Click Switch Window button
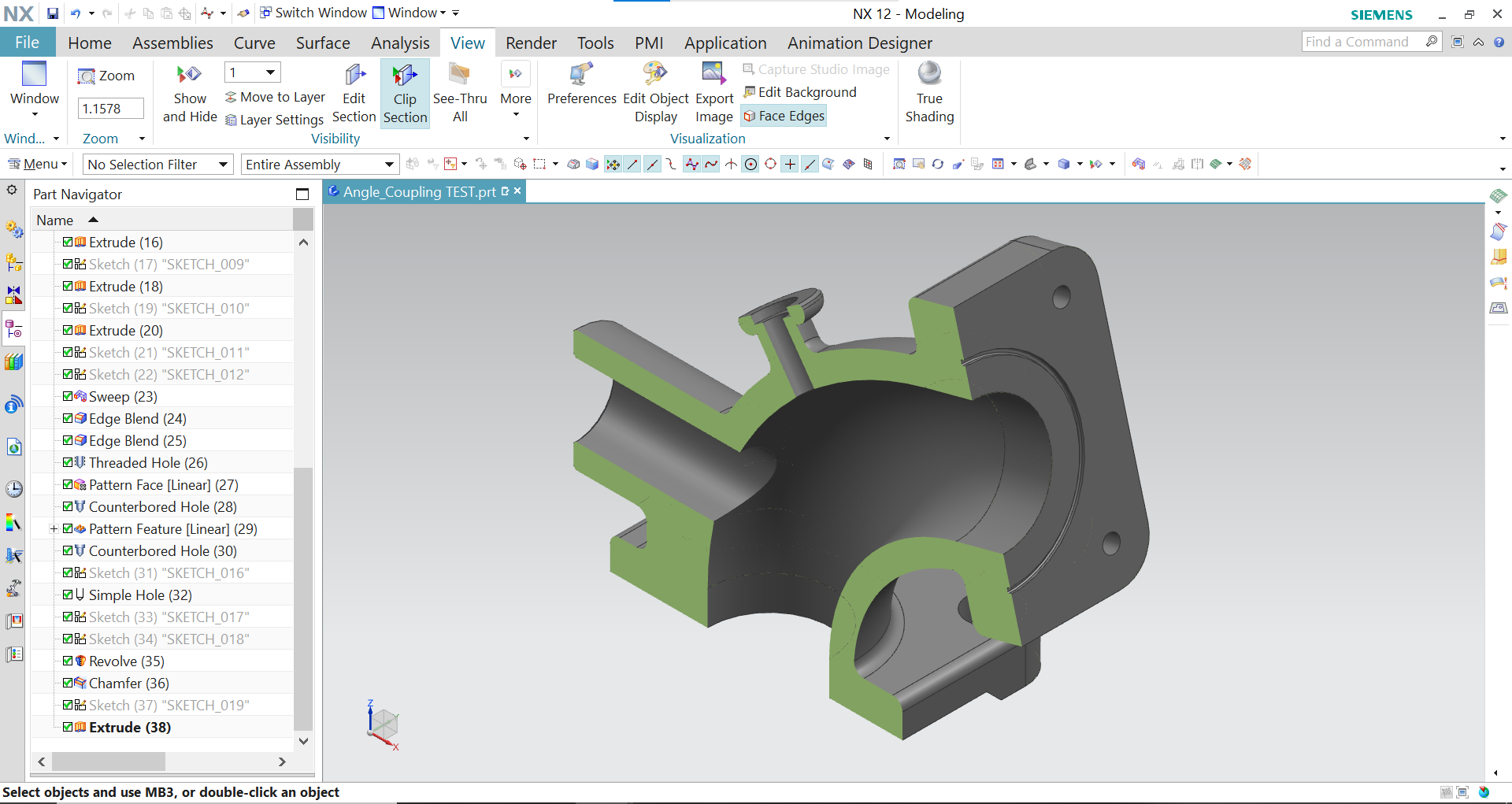The height and width of the screenshot is (804, 1512). (313, 13)
